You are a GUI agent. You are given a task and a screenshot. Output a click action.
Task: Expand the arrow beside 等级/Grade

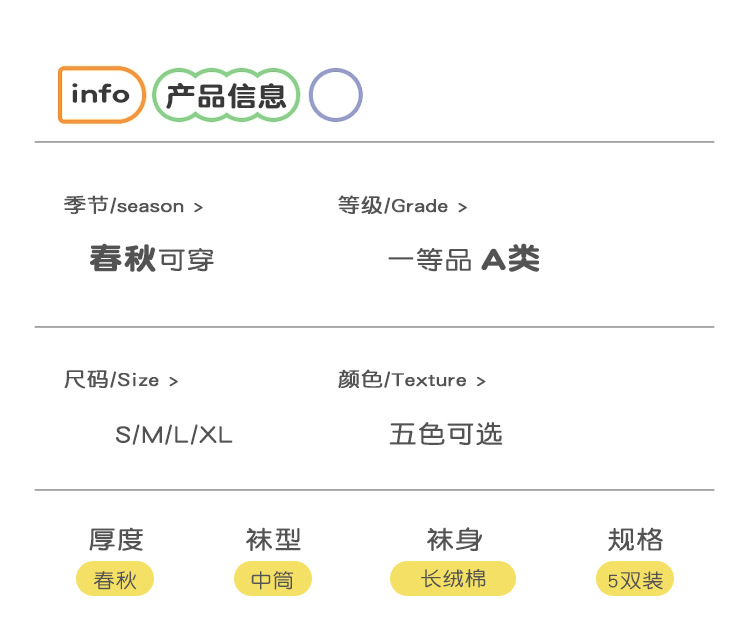[462, 207]
